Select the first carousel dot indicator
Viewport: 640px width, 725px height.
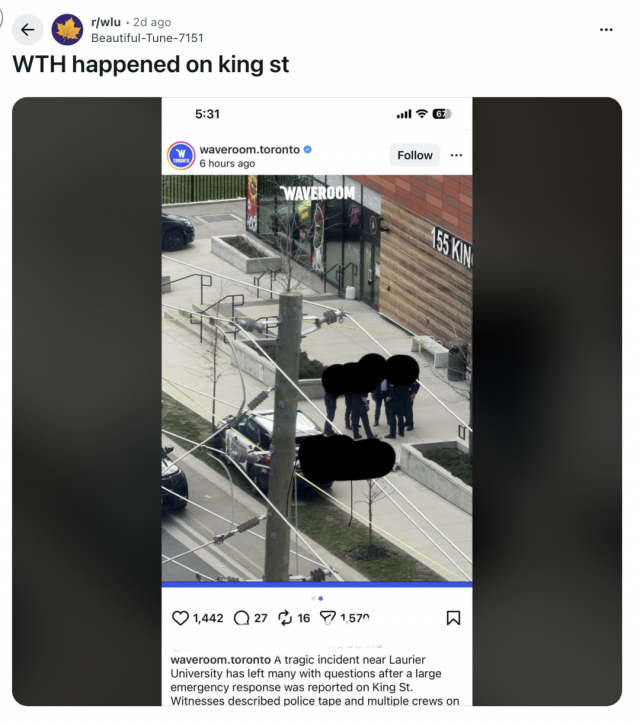click(x=313, y=598)
